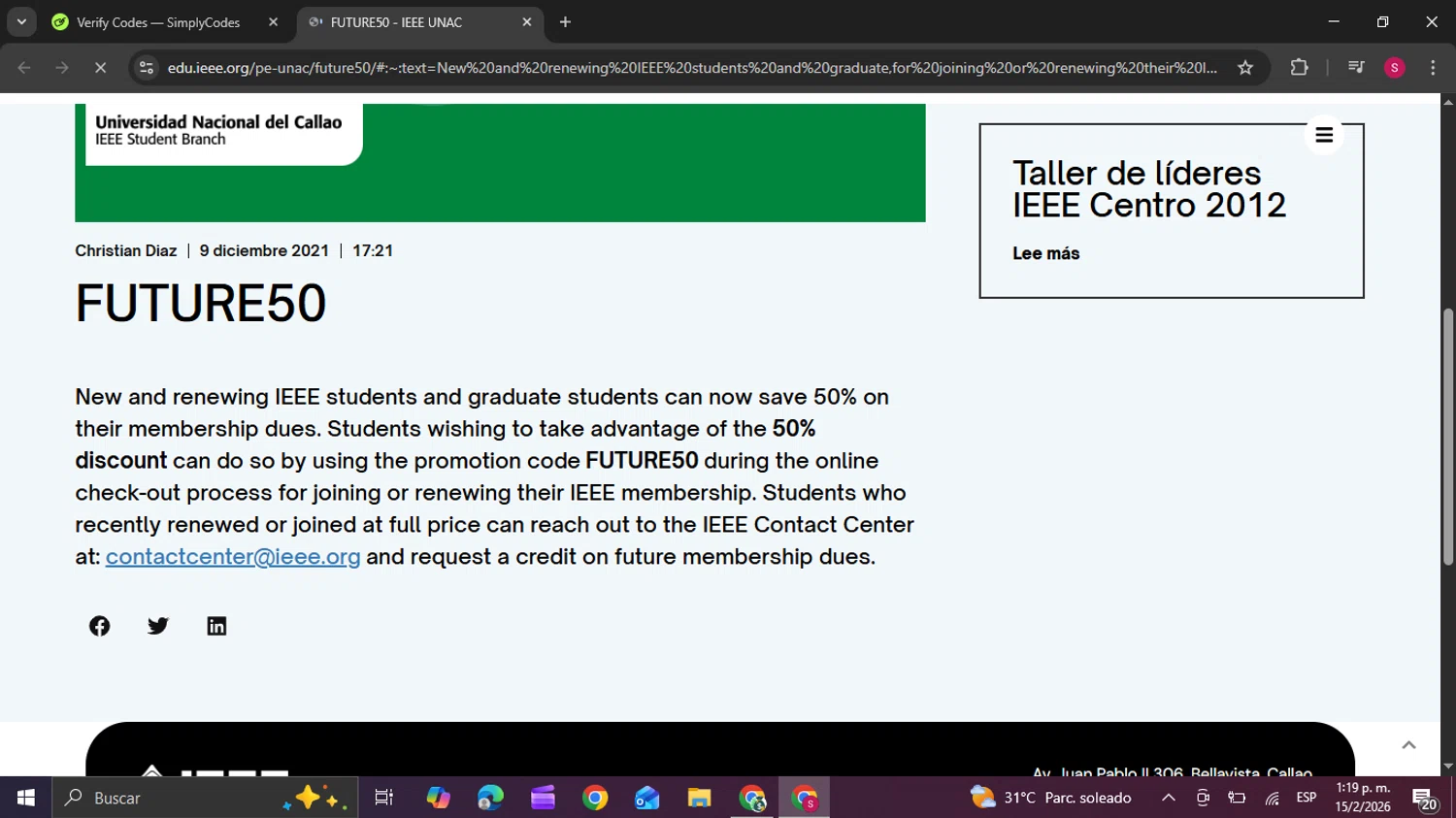Open the network Wi-Fi tray icon

click(x=1272, y=798)
